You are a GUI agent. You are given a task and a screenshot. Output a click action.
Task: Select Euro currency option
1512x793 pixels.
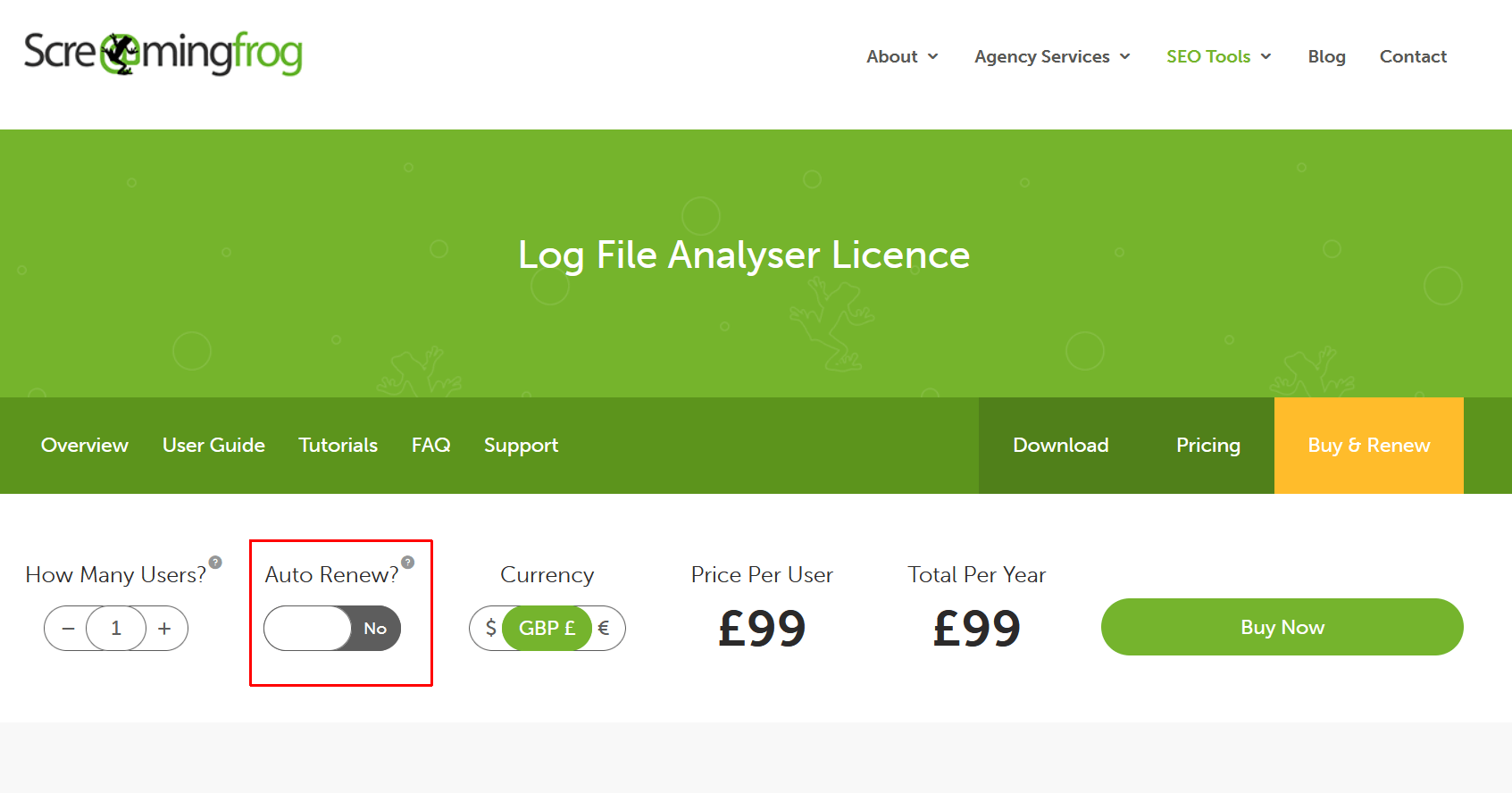point(604,629)
